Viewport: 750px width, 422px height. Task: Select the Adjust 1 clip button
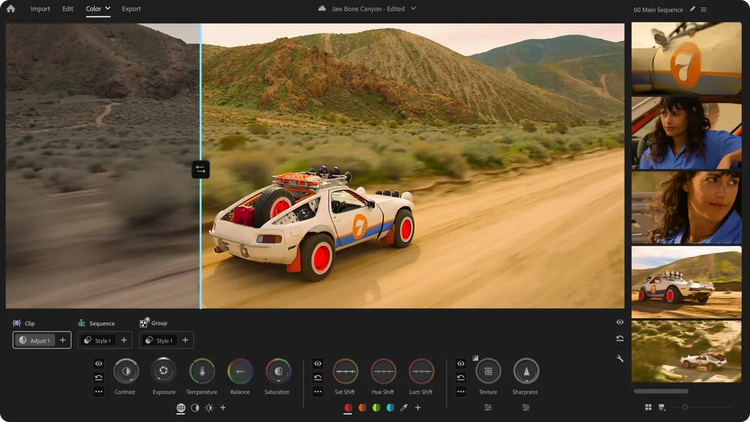[x=35, y=341]
